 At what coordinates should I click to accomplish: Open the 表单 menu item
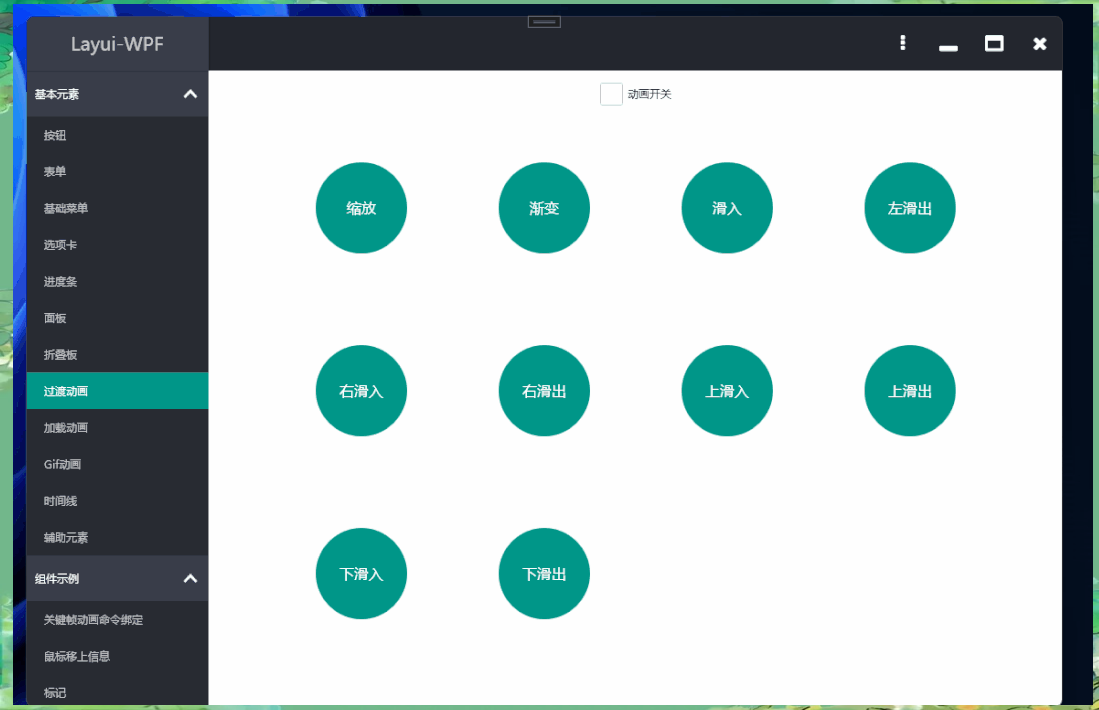tap(118, 172)
